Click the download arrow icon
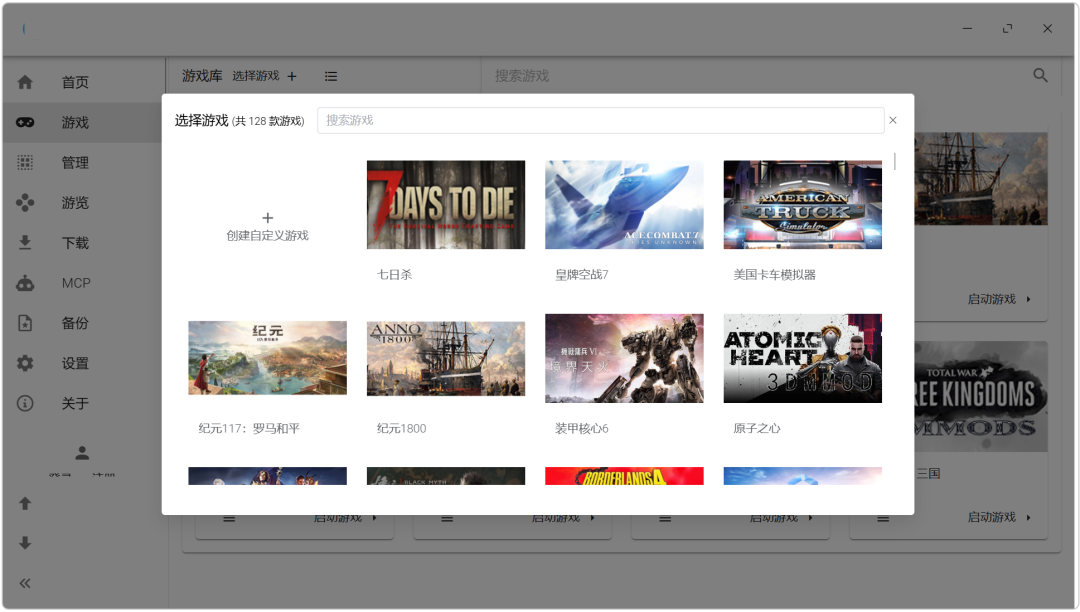 click(25, 243)
